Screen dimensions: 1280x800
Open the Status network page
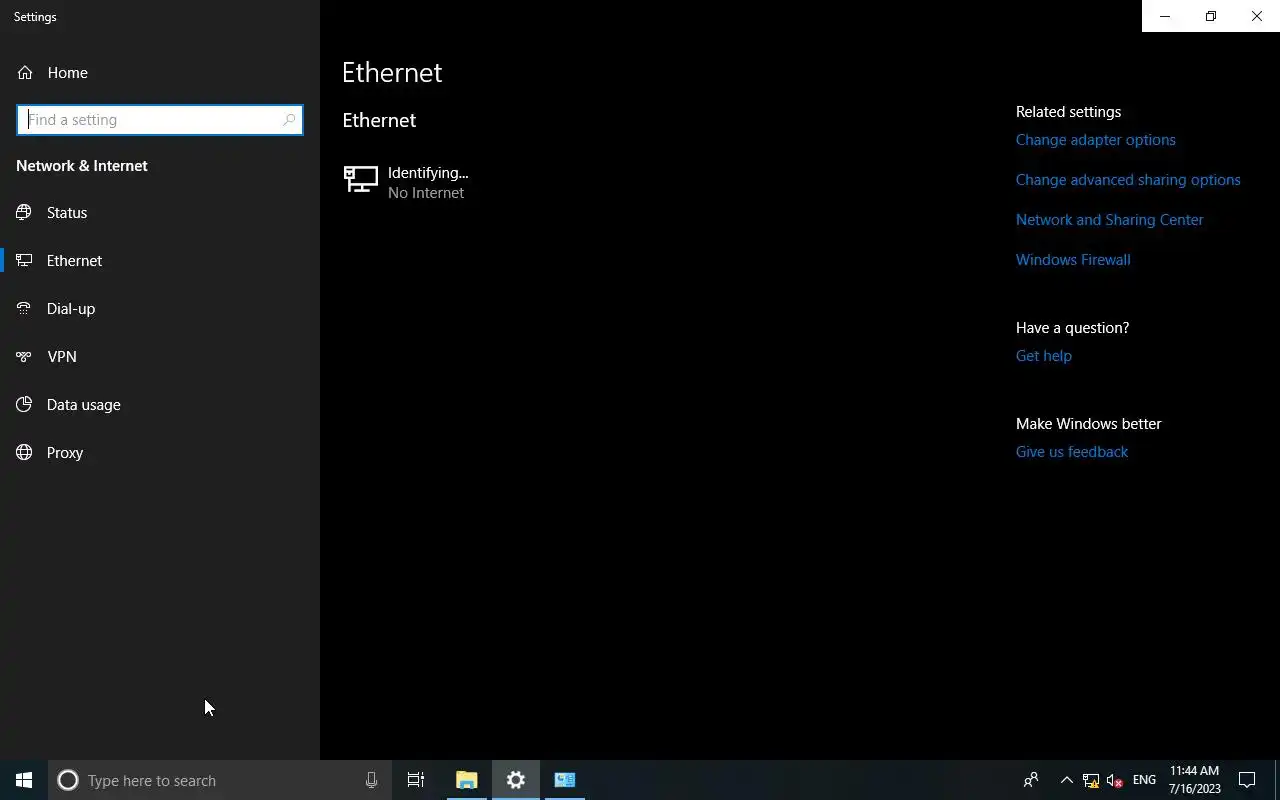point(160,212)
